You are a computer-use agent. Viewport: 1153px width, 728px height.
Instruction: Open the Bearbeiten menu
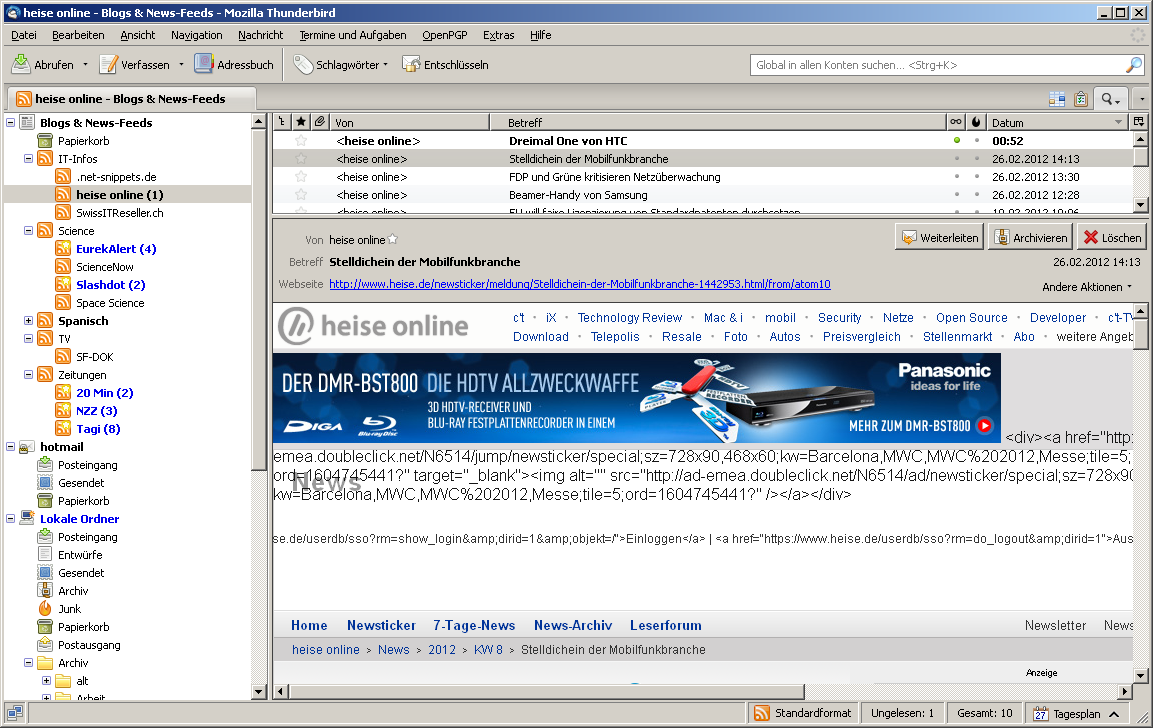point(78,35)
